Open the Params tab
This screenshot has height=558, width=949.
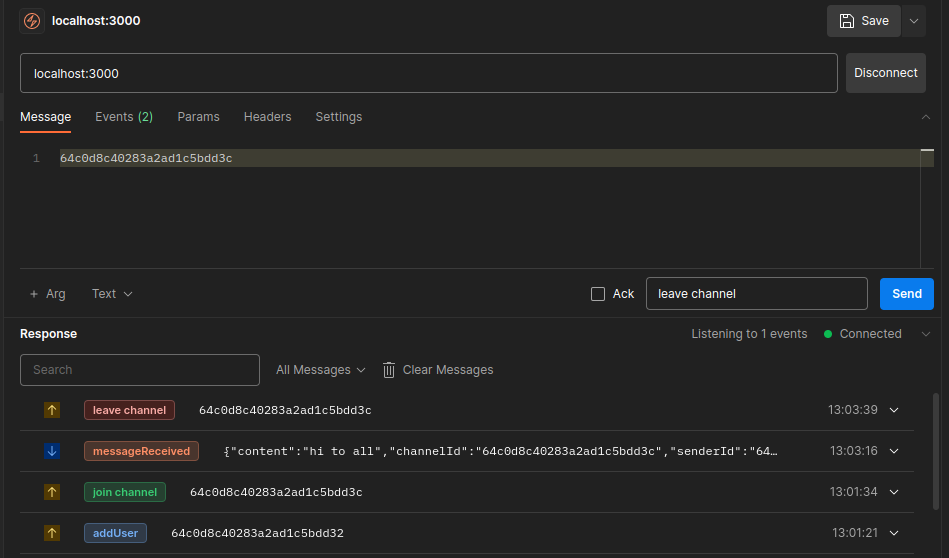199,117
